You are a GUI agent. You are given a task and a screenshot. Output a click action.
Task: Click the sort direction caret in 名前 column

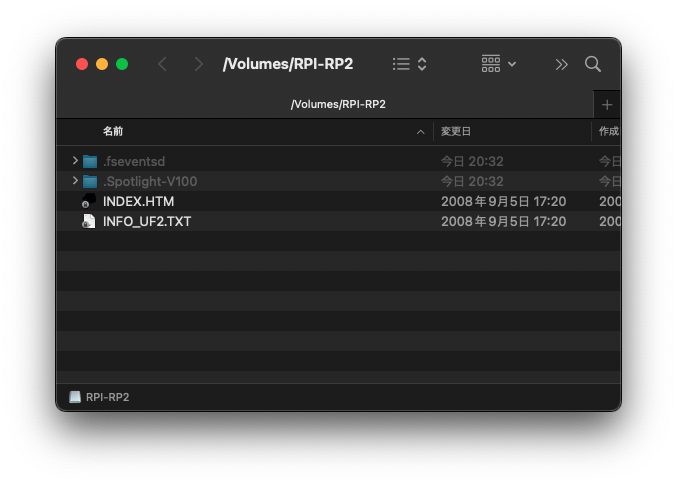[421, 132]
